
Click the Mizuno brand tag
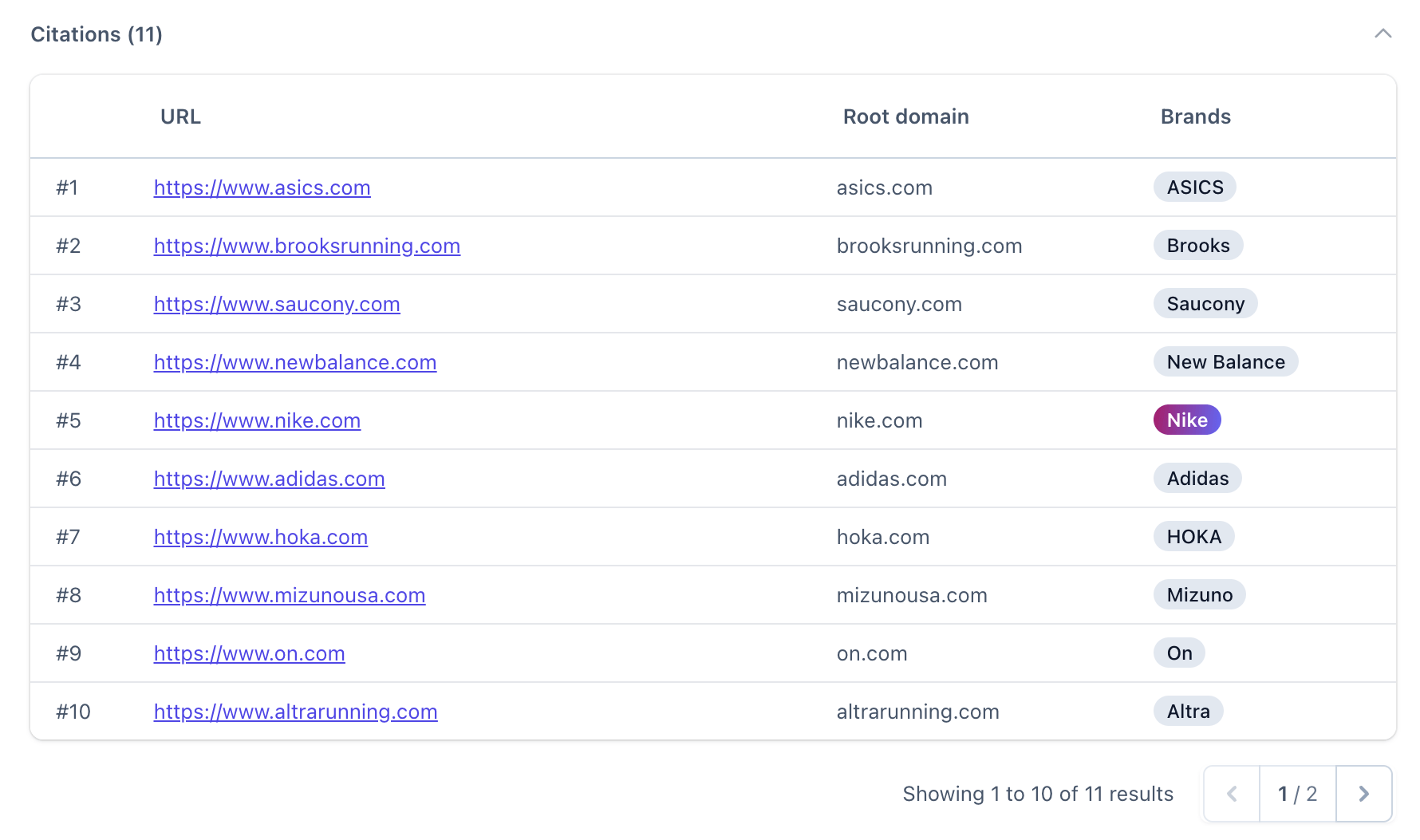pos(1200,595)
